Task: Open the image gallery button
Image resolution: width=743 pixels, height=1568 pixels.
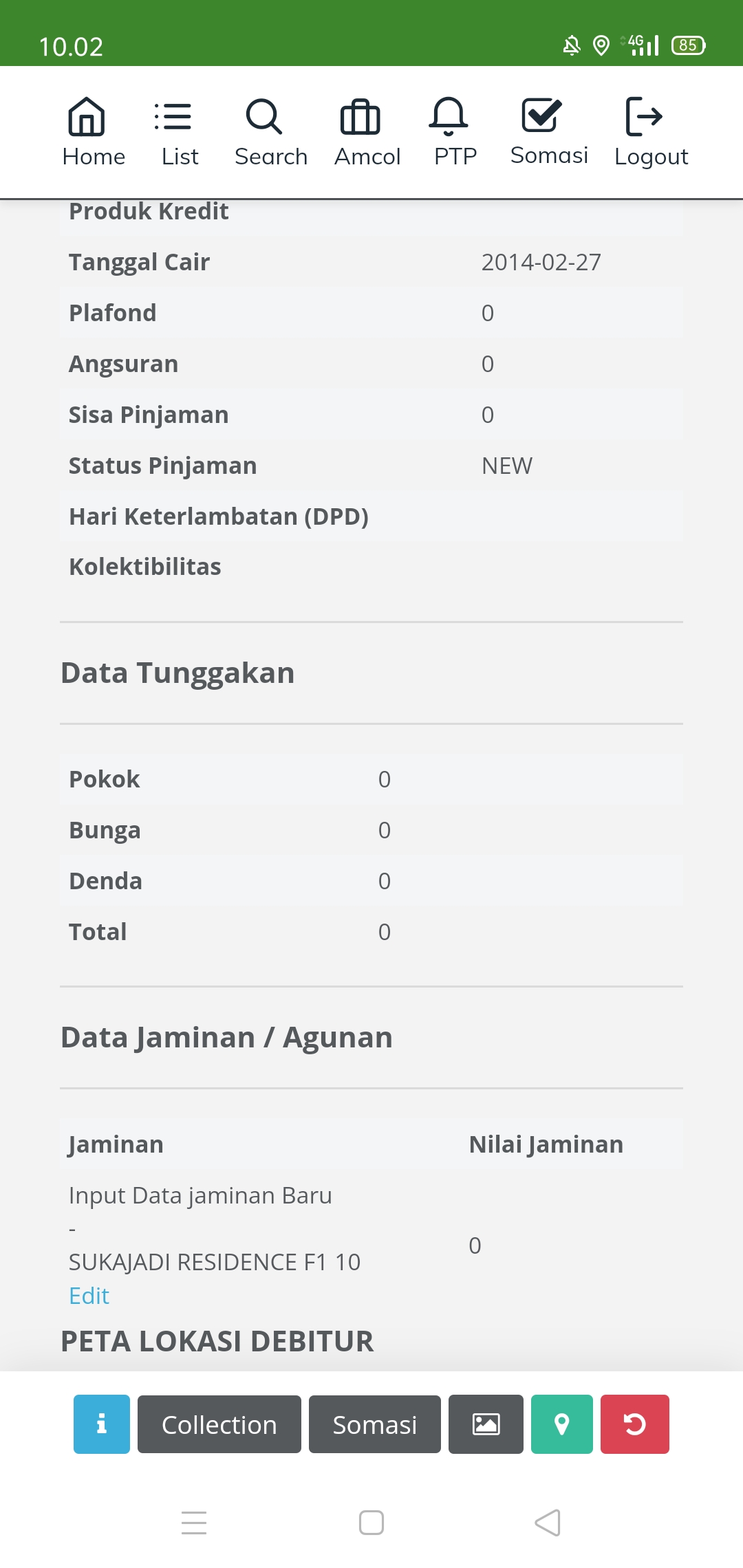Action: pos(486,1424)
